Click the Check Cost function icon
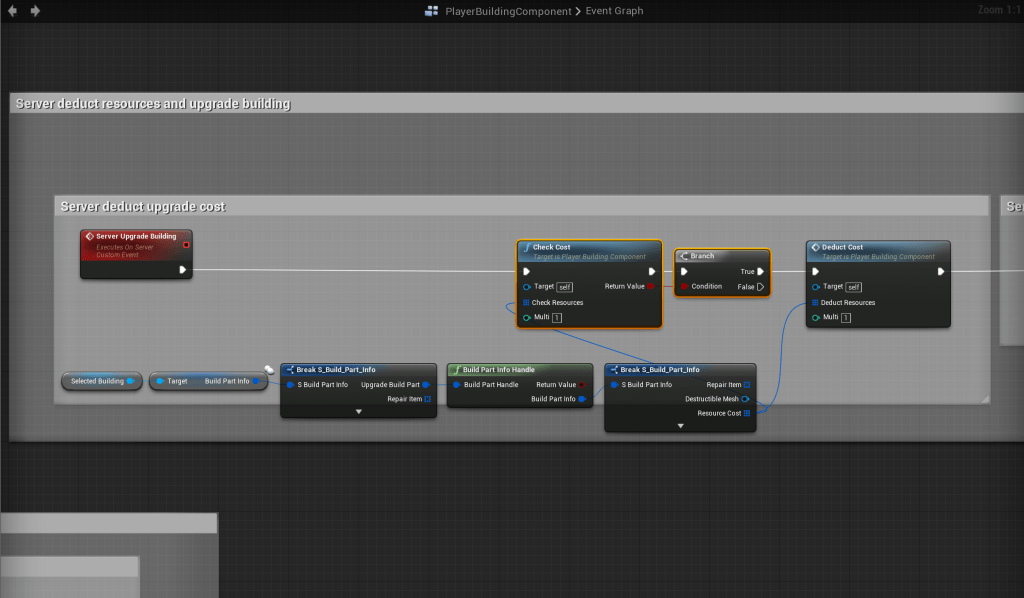 tap(526, 247)
